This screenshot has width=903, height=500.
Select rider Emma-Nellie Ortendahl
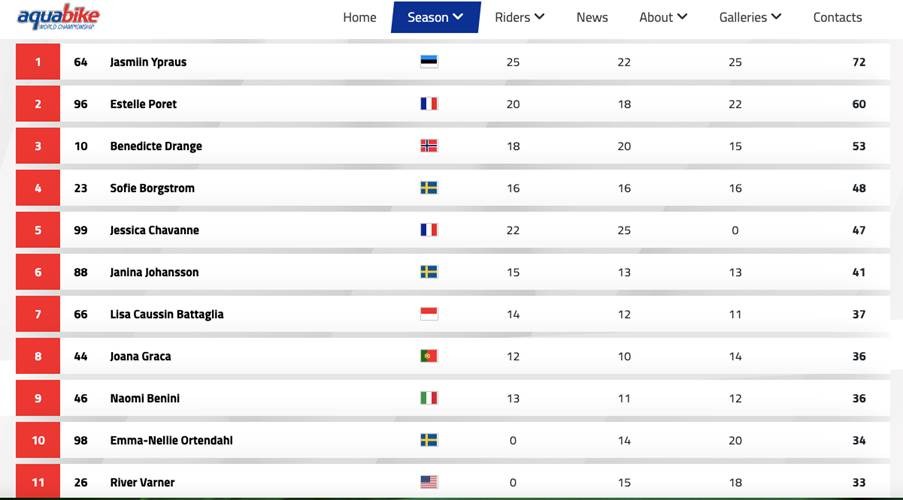(171, 441)
